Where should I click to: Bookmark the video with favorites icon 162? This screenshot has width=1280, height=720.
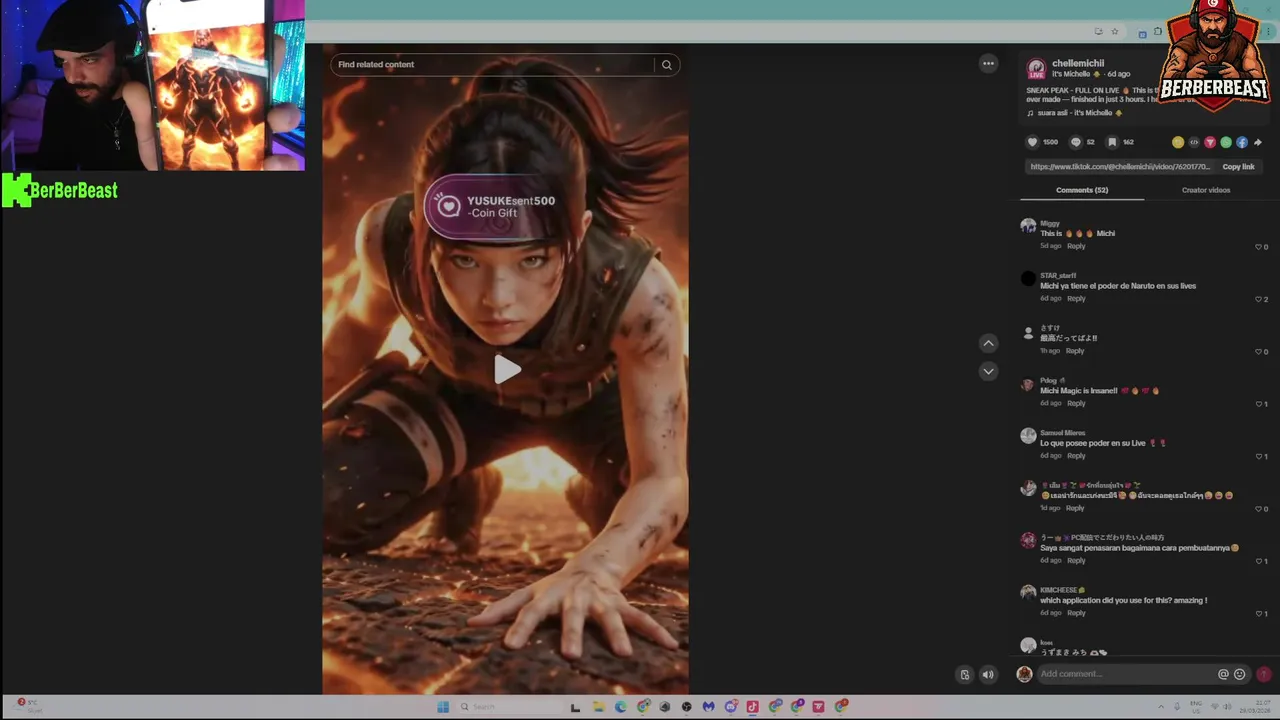1111,142
